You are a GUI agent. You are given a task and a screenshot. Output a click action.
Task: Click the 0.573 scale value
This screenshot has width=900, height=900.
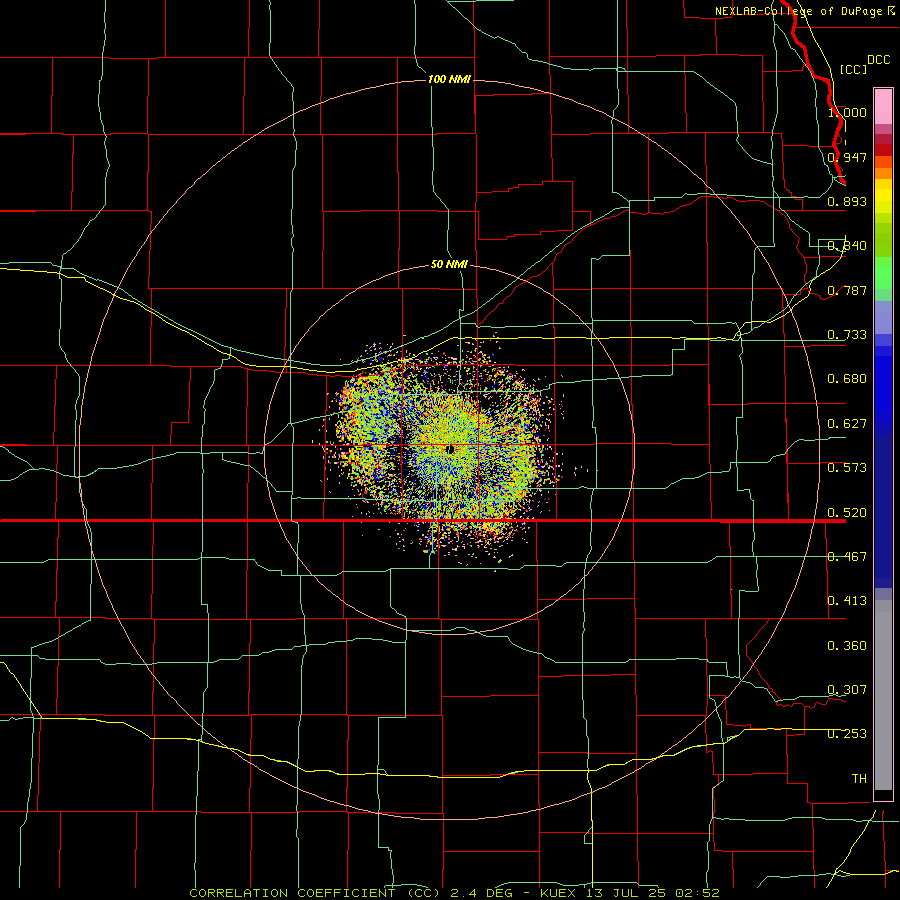click(x=847, y=468)
